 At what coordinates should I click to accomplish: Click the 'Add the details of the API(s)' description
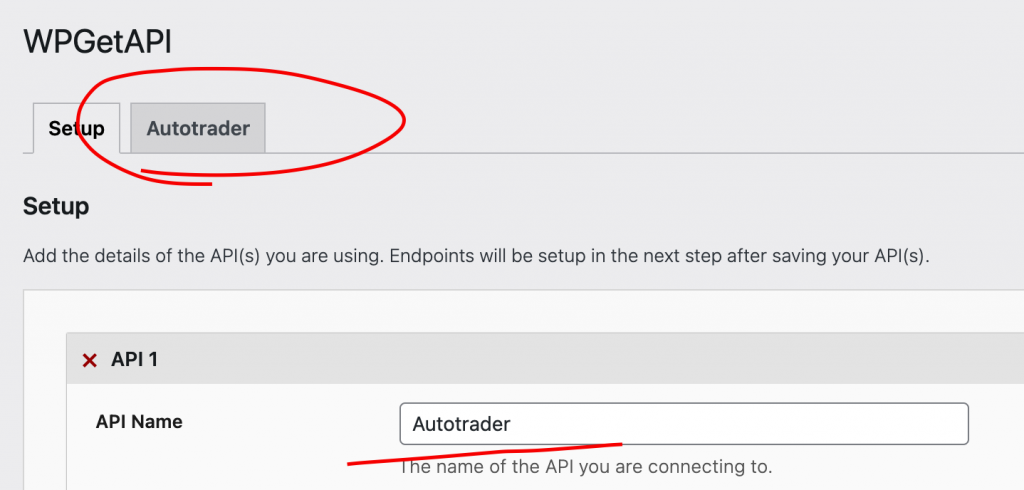click(x=476, y=255)
